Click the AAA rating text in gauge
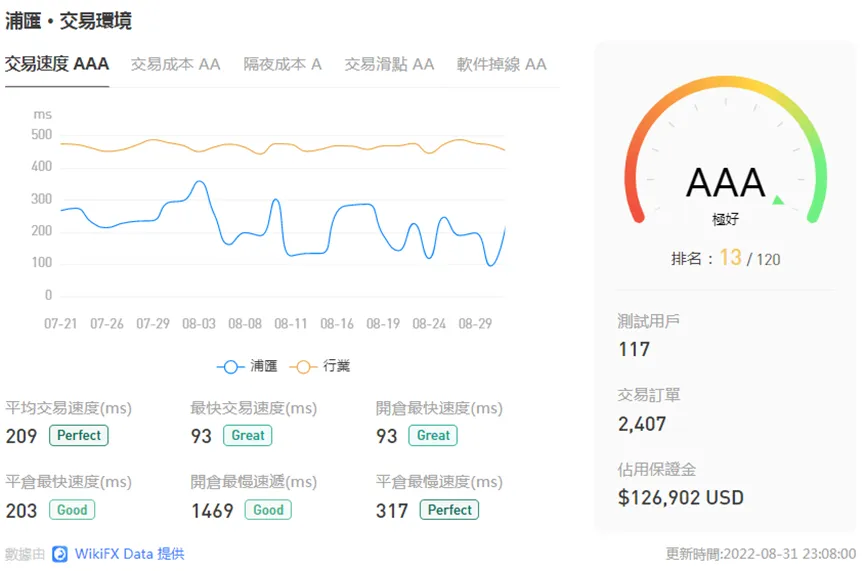Viewport: 865px width, 571px height. (x=725, y=183)
